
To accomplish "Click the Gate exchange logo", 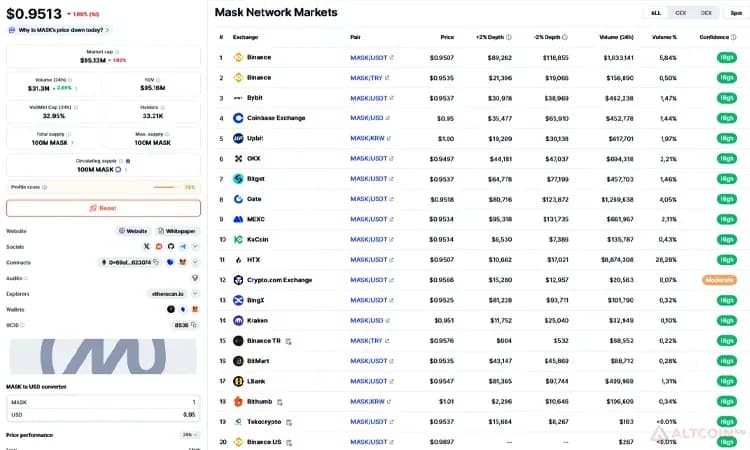I will pos(238,199).
